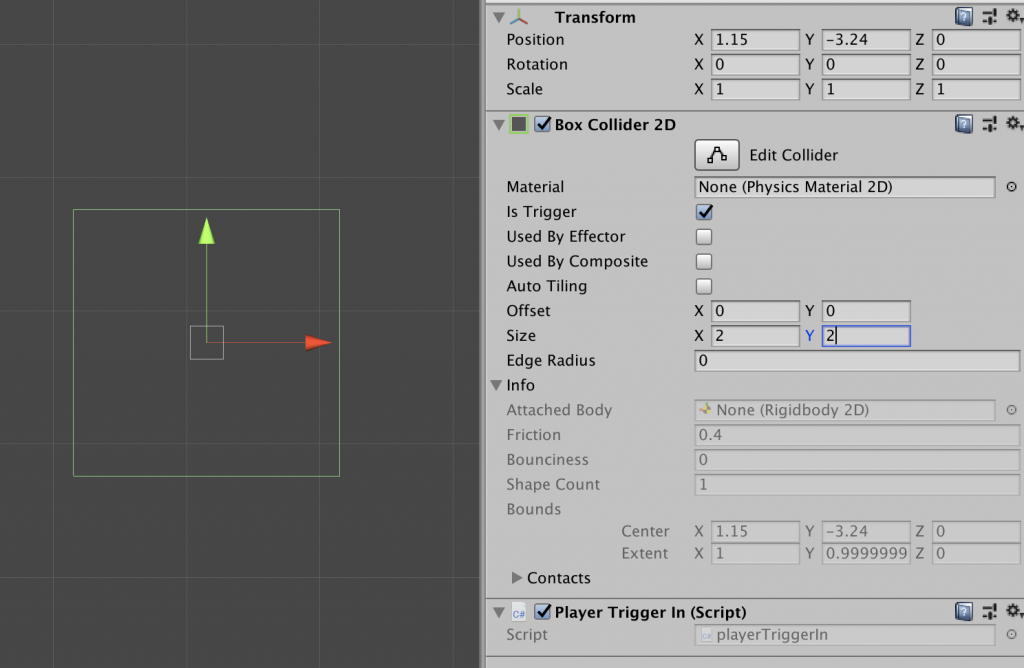The width and height of the screenshot is (1024, 668).
Task: Click the 'Edge Radius' label
Action: [551, 360]
